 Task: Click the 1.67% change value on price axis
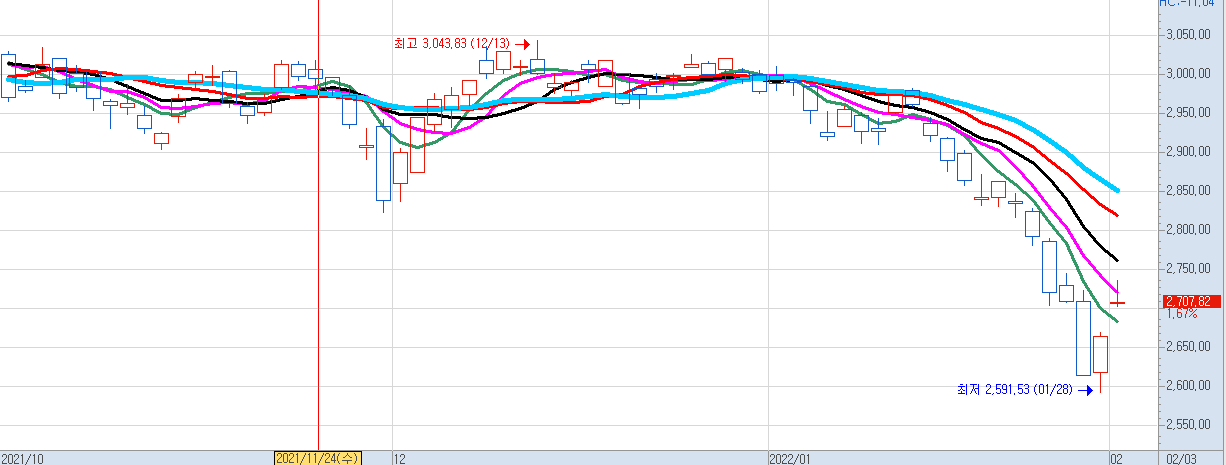pyautogui.click(x=1181, y=314)
